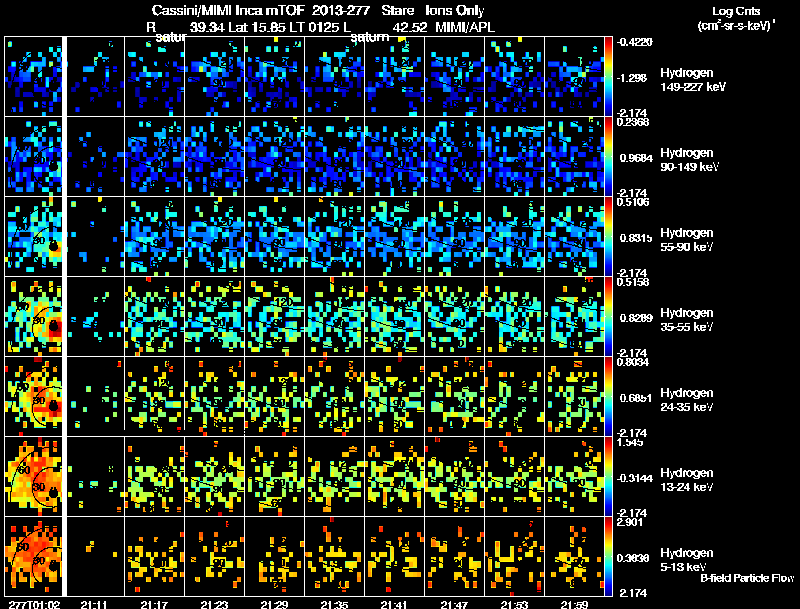
Task: Select the 'Hydrogen 35-55 keV' row label
Action: coord(687,320)
